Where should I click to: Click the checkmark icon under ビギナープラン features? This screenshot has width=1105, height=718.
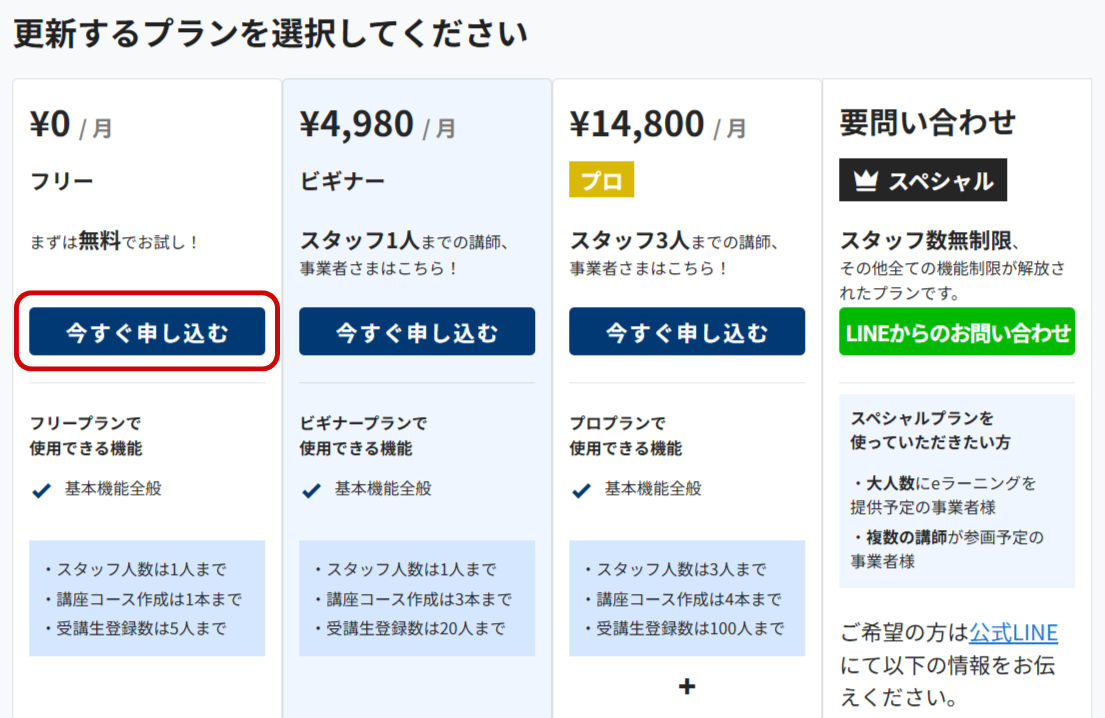pos(312,490)
